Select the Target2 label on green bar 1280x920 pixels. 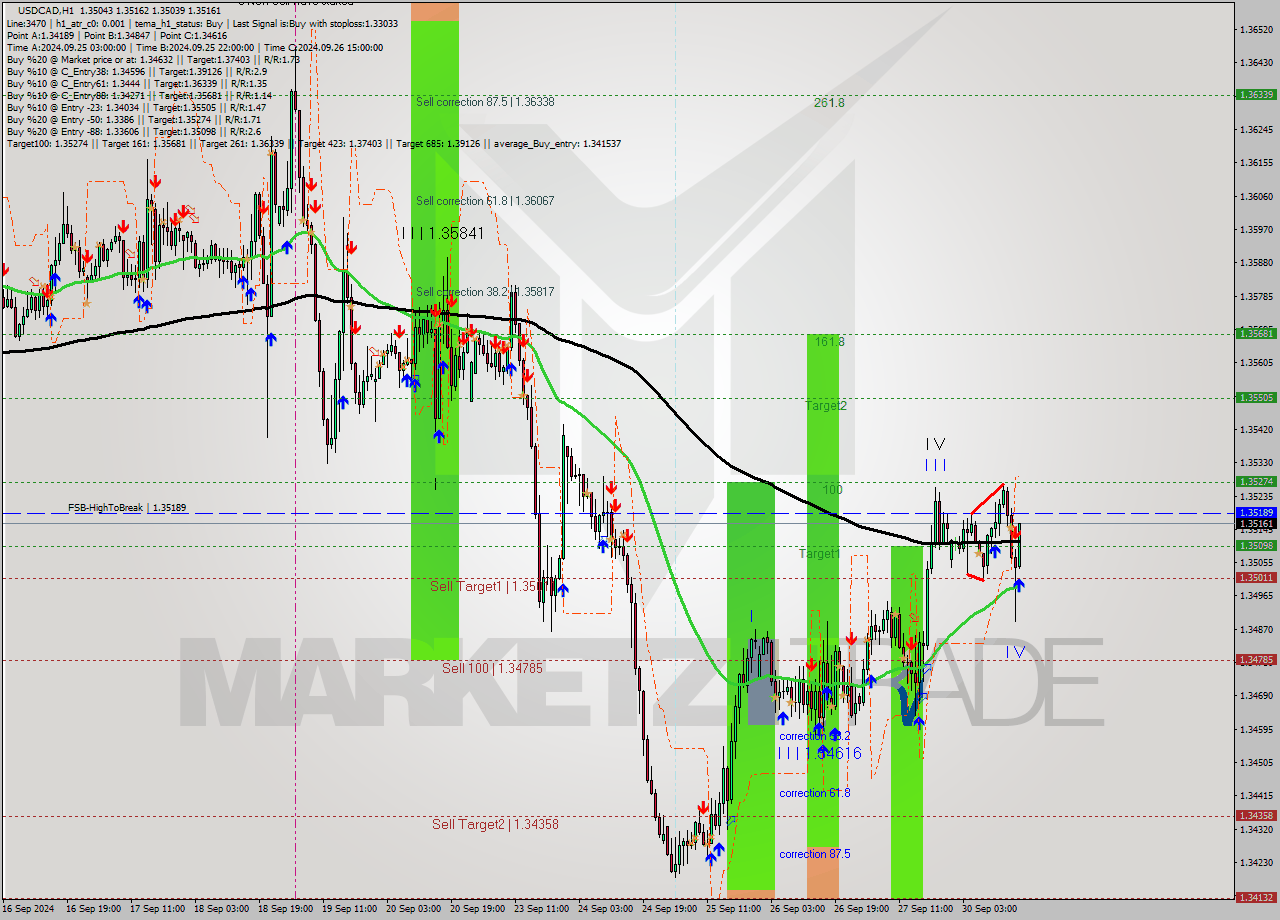pyautogui.click(x=826, y=406)
